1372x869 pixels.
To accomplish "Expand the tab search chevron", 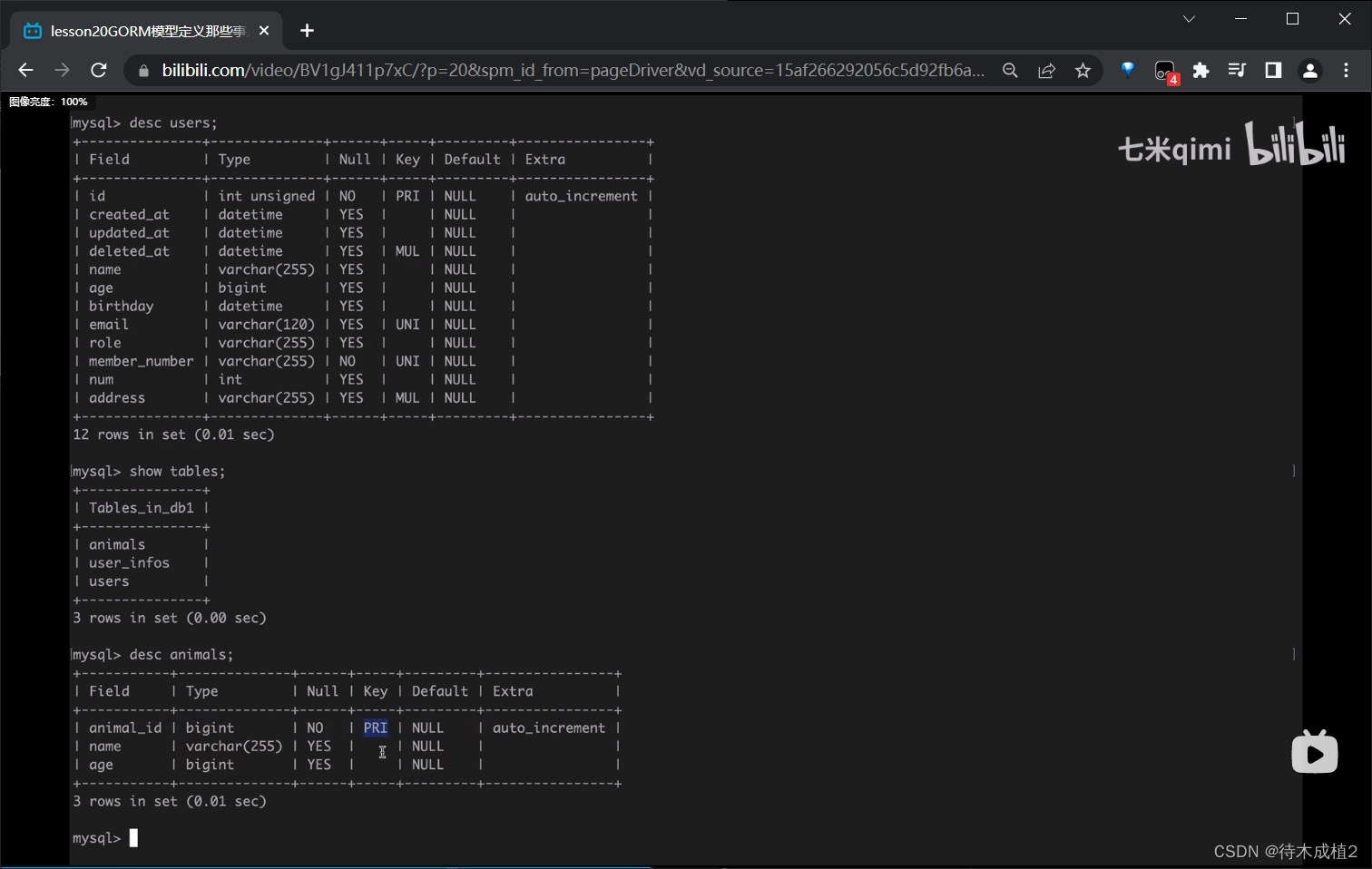I will coord(1189,19).
